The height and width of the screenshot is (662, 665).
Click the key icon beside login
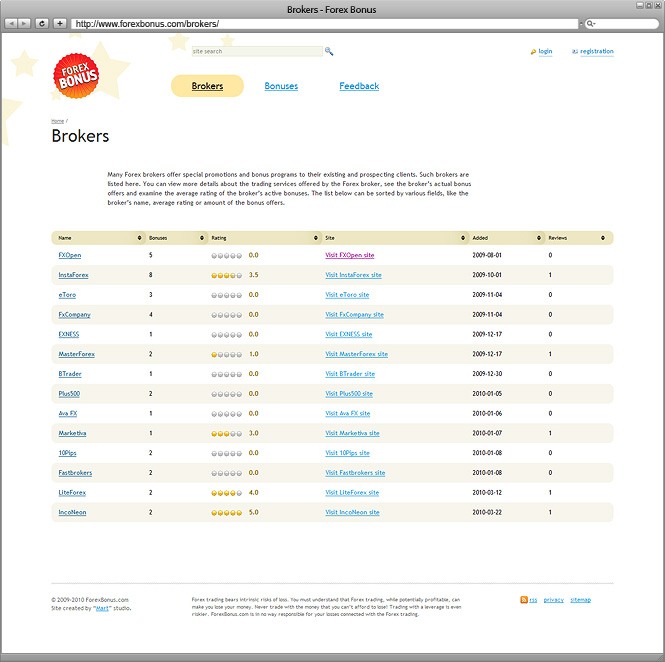533,52
